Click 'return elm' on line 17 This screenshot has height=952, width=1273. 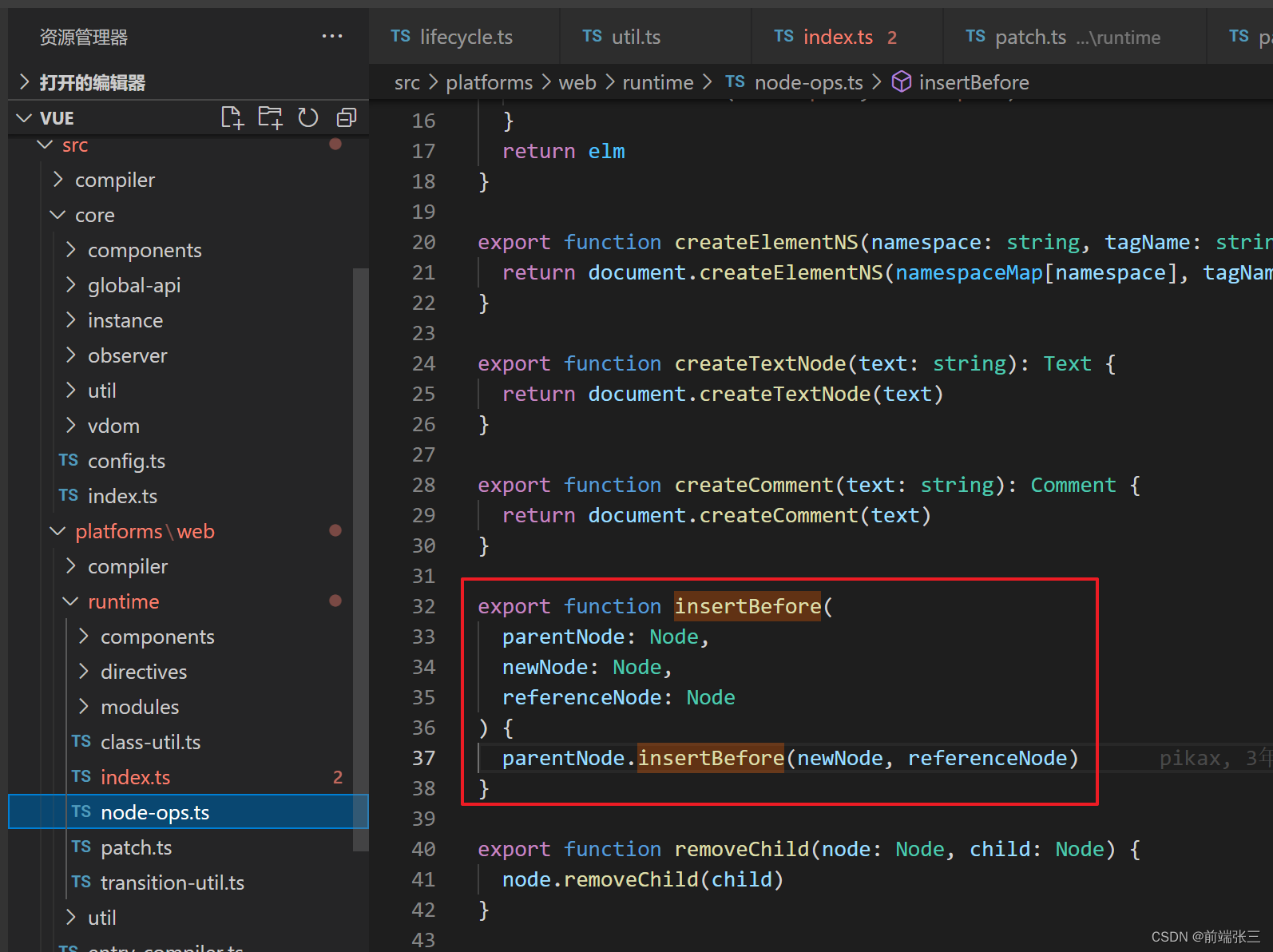tap(563, 151)
